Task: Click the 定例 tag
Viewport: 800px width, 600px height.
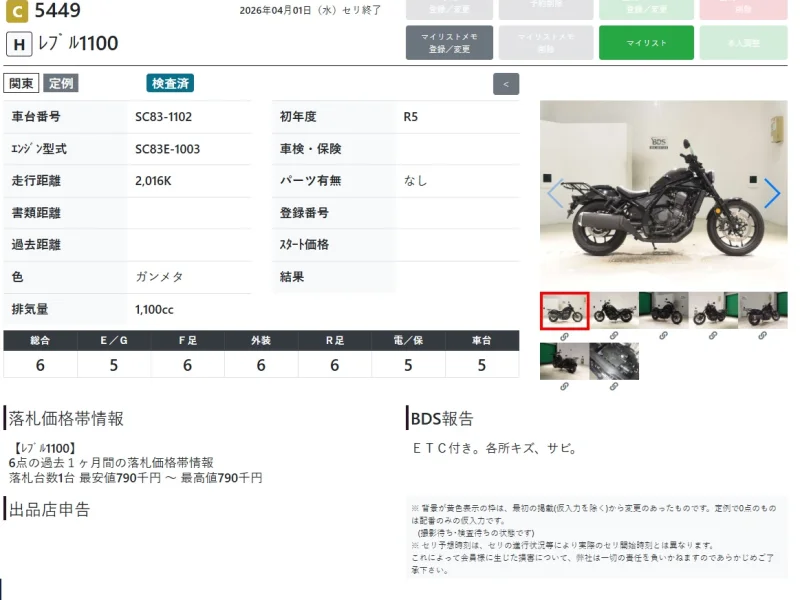Action: click(61, 83)
